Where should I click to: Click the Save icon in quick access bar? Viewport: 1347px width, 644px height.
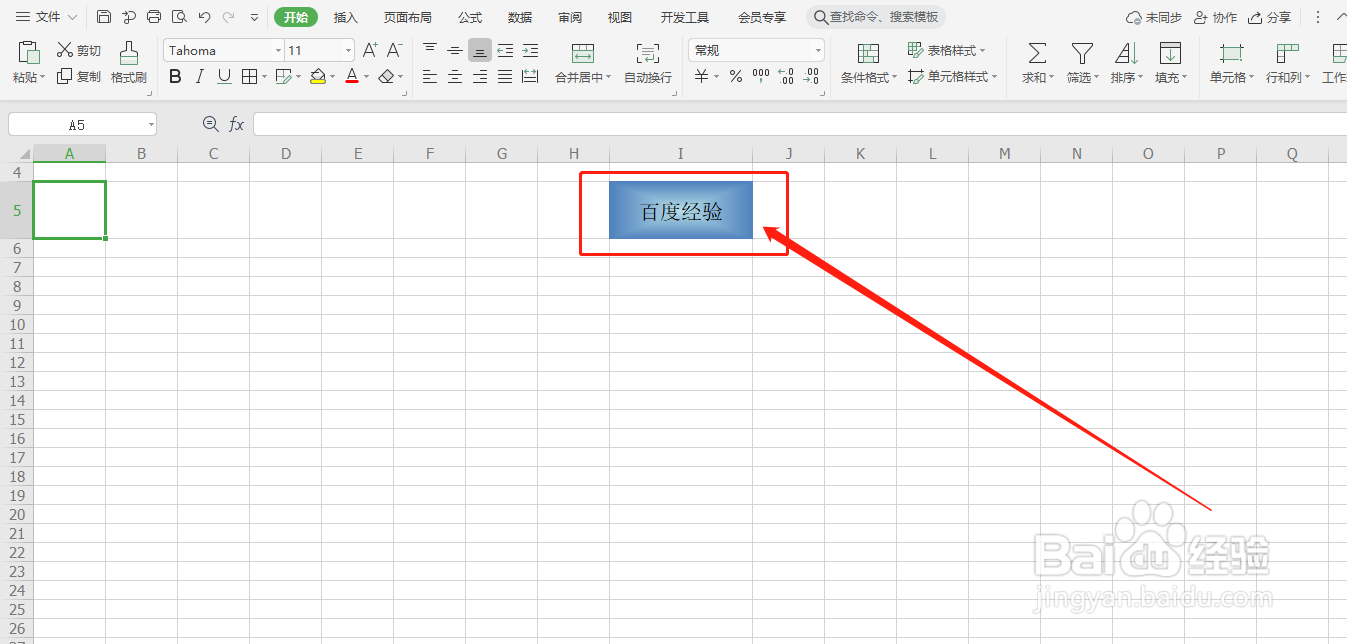[x=104, y=17]
